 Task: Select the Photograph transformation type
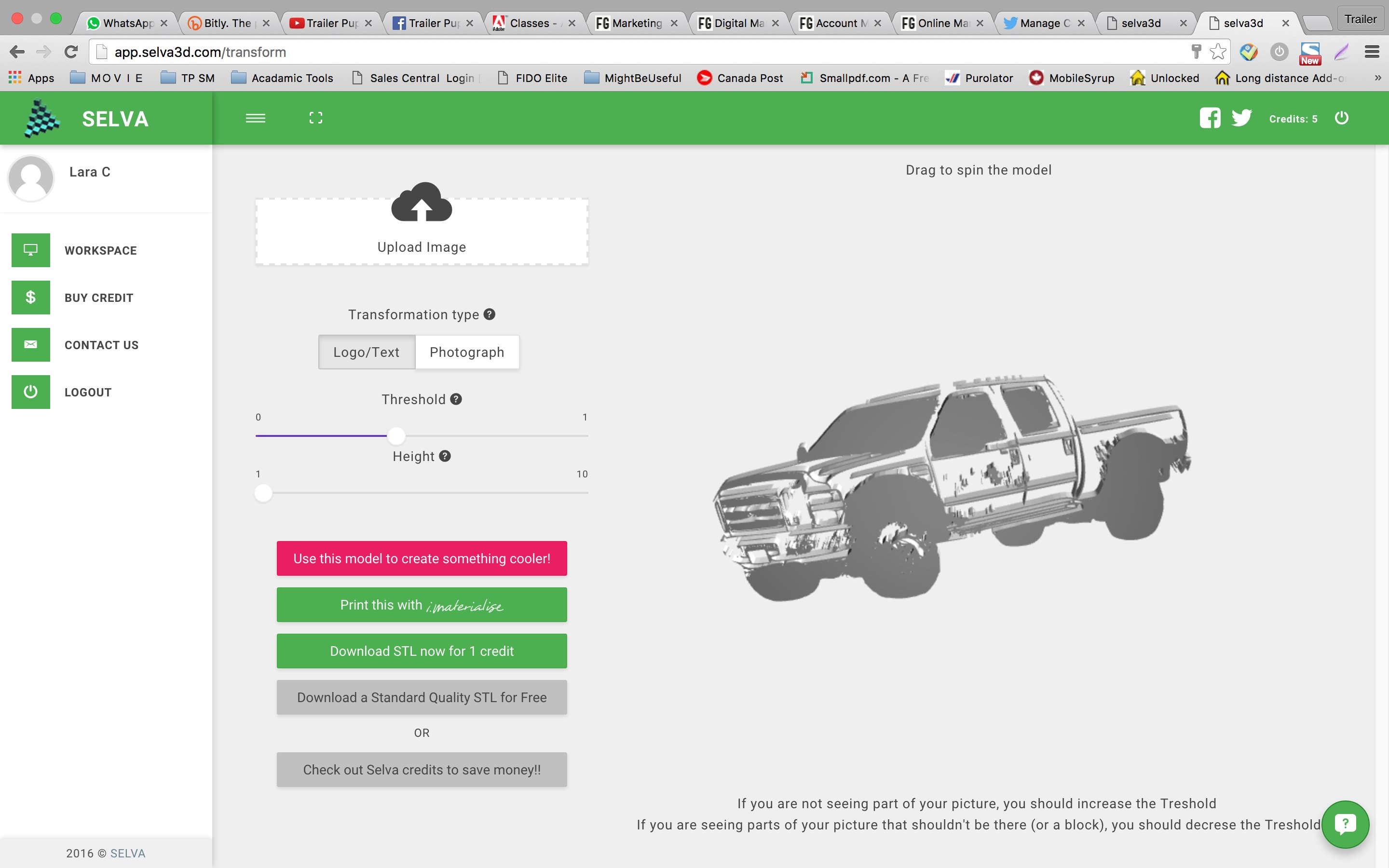point(466,352)
